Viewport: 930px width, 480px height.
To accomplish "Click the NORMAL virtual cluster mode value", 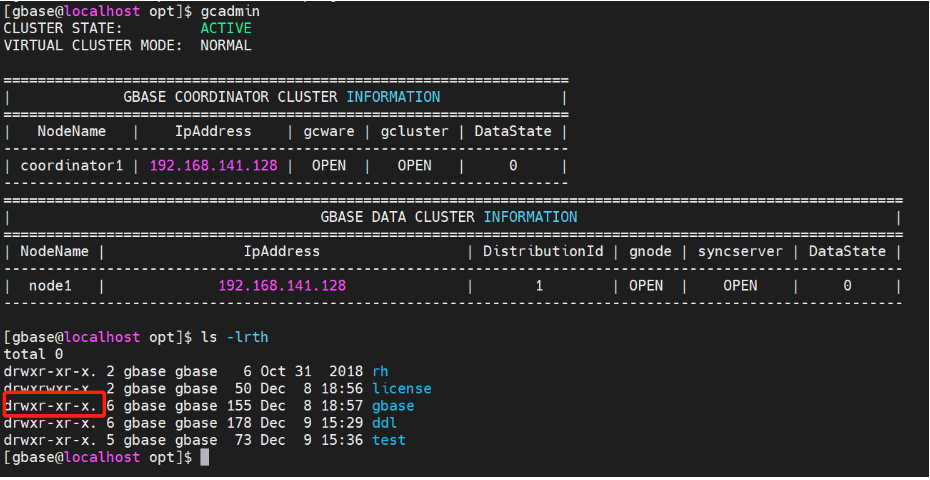I will click(x=226, y=45).
